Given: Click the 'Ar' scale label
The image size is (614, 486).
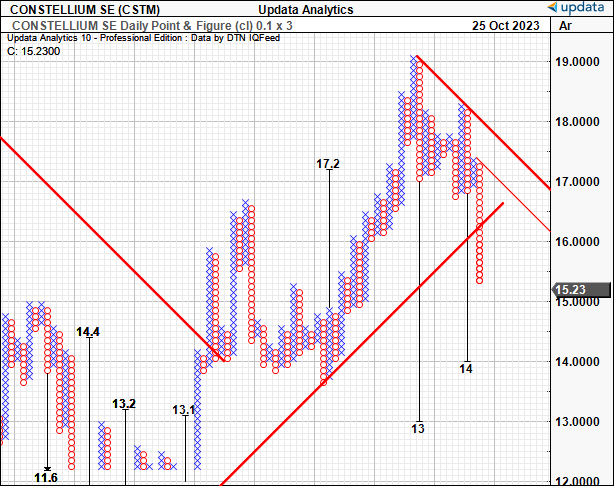Looking at the screenshot, I should coord(565,25).
